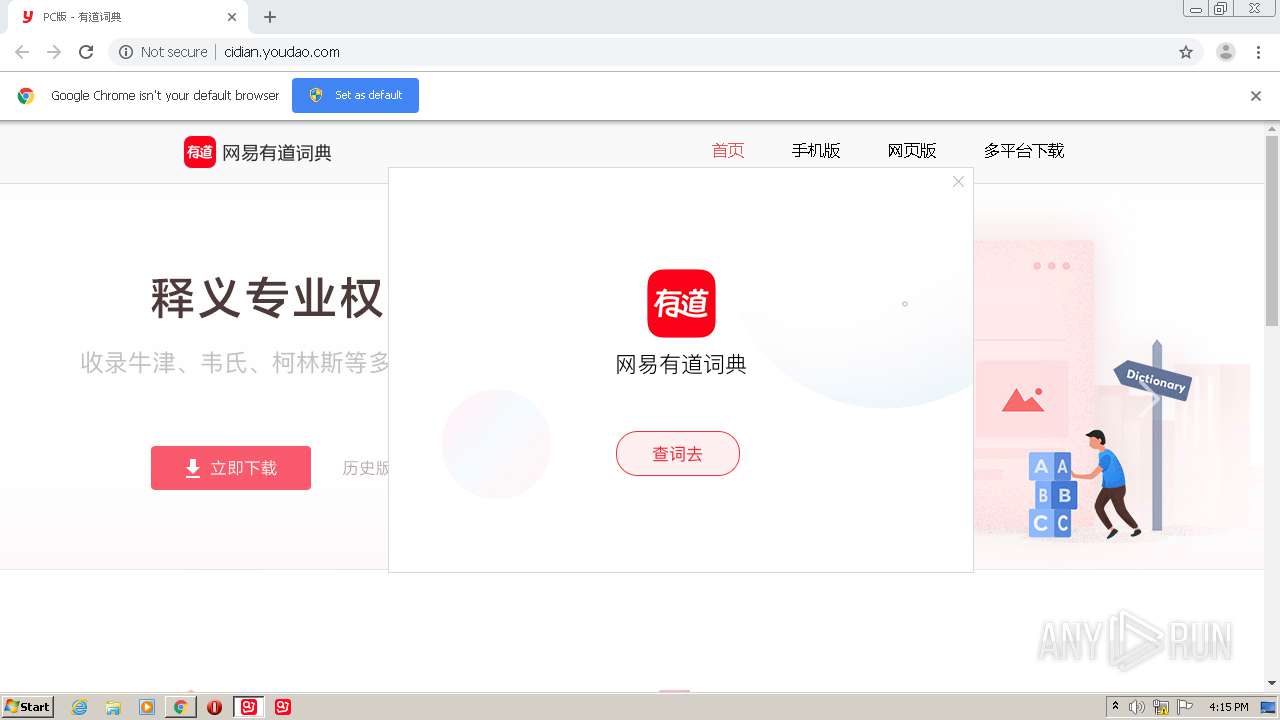1280x720 pixels.
Task: Open the Chrome three-dot menu
Action: 1259,52
